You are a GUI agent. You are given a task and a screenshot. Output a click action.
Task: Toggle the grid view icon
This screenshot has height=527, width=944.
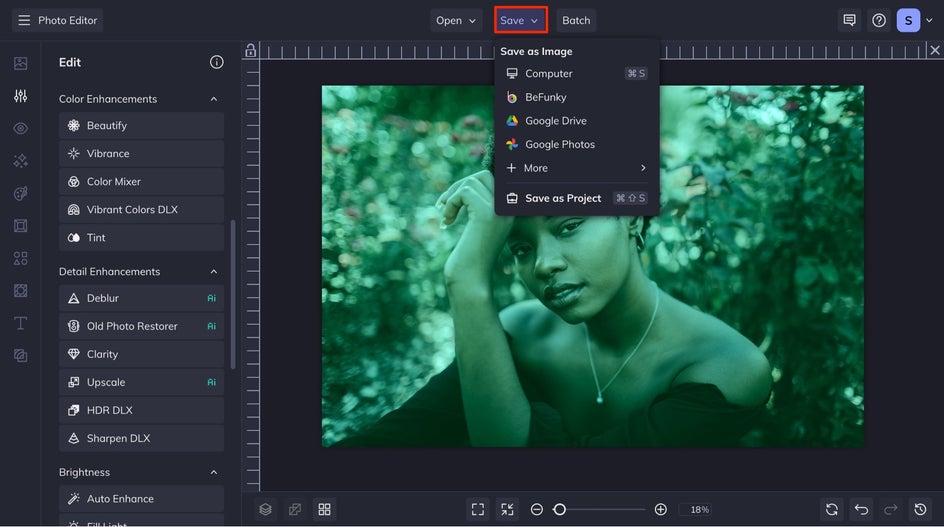[324, 509]
